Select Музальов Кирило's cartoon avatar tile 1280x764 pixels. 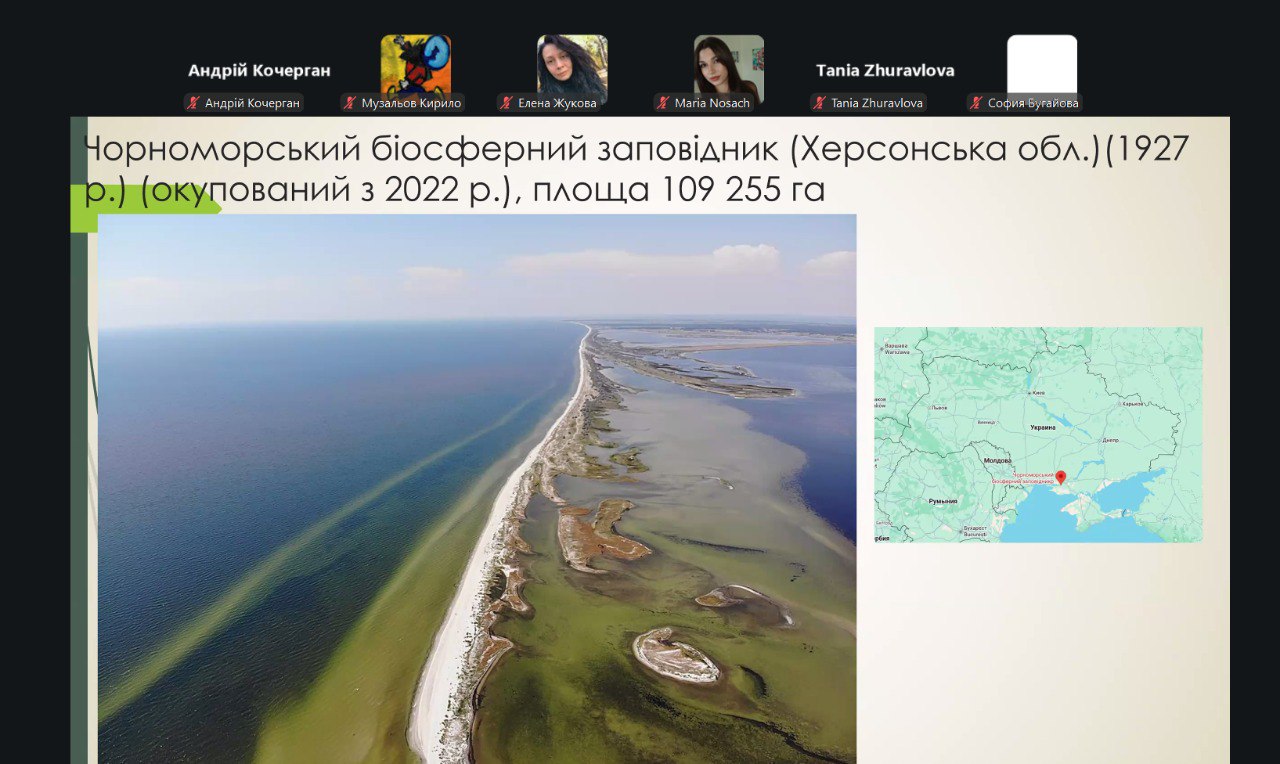(x=415, y=64)
